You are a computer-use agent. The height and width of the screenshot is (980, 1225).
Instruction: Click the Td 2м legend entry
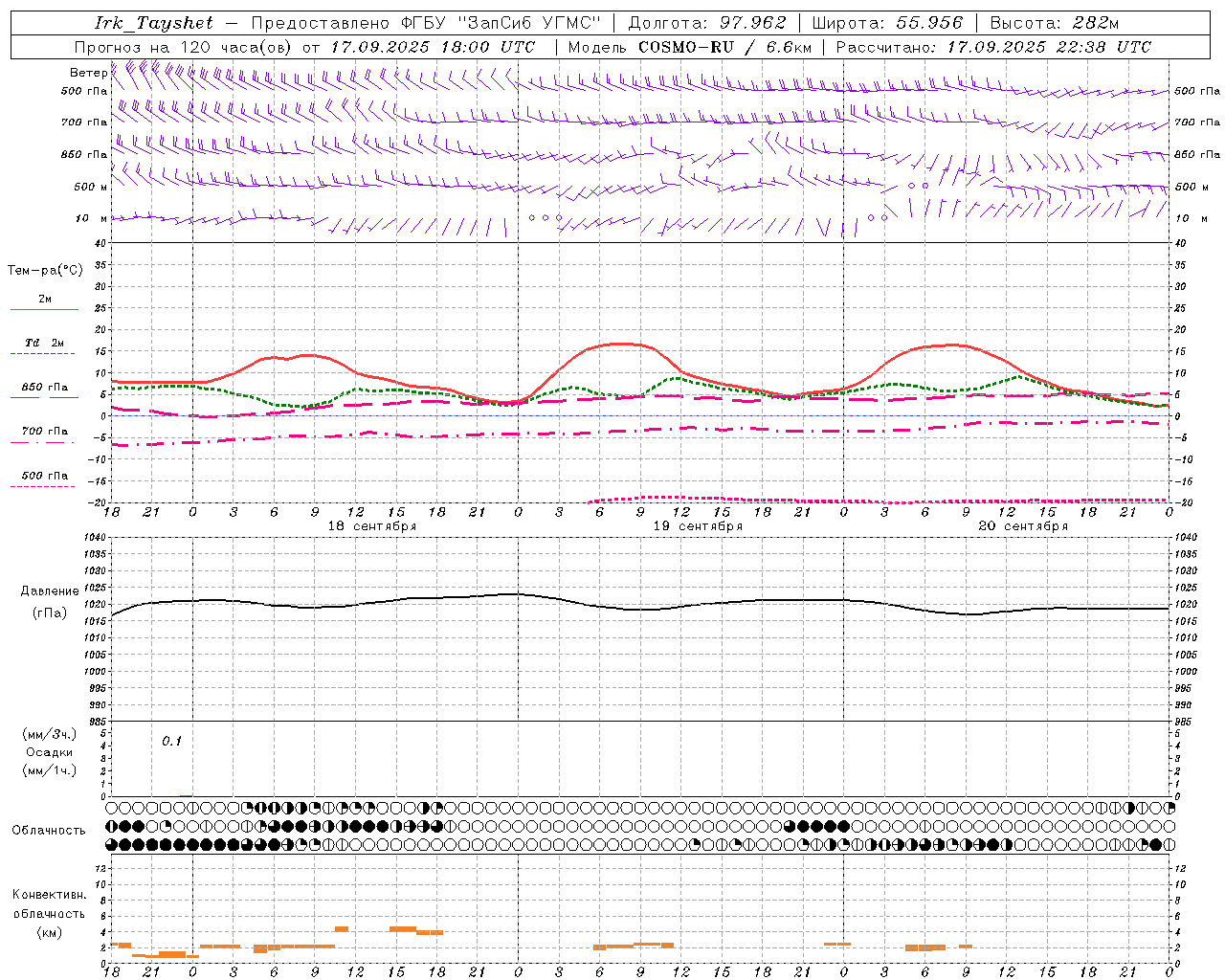(x=44, y=343)
